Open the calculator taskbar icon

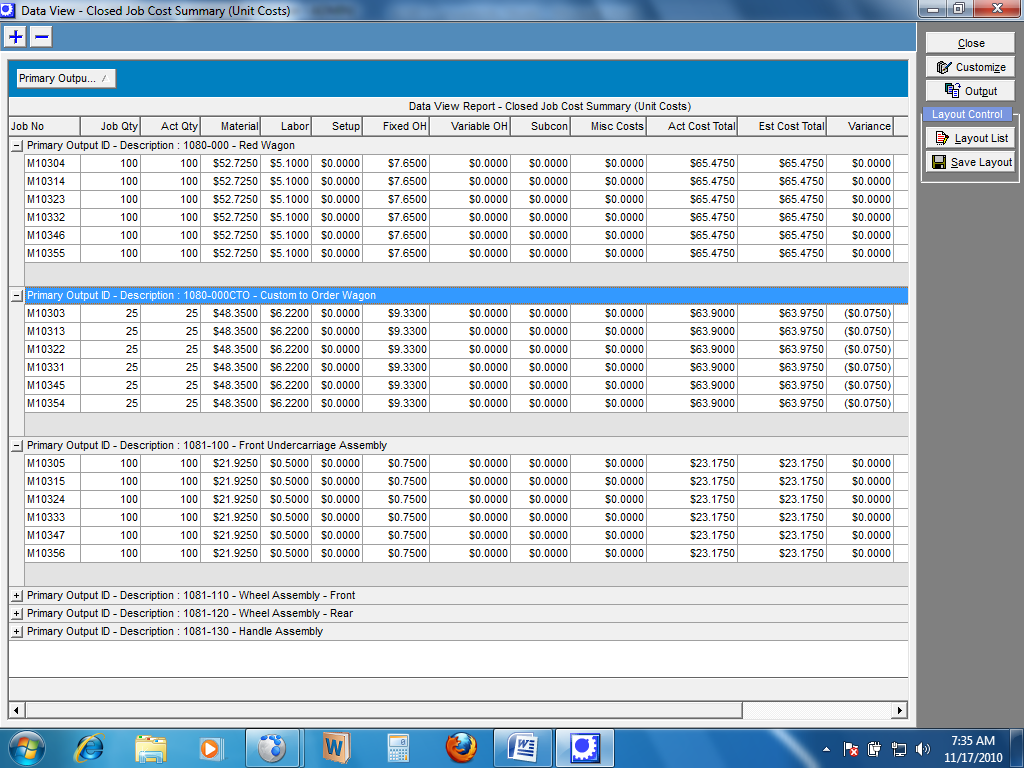pyautogui.click(x=399, y=747)
